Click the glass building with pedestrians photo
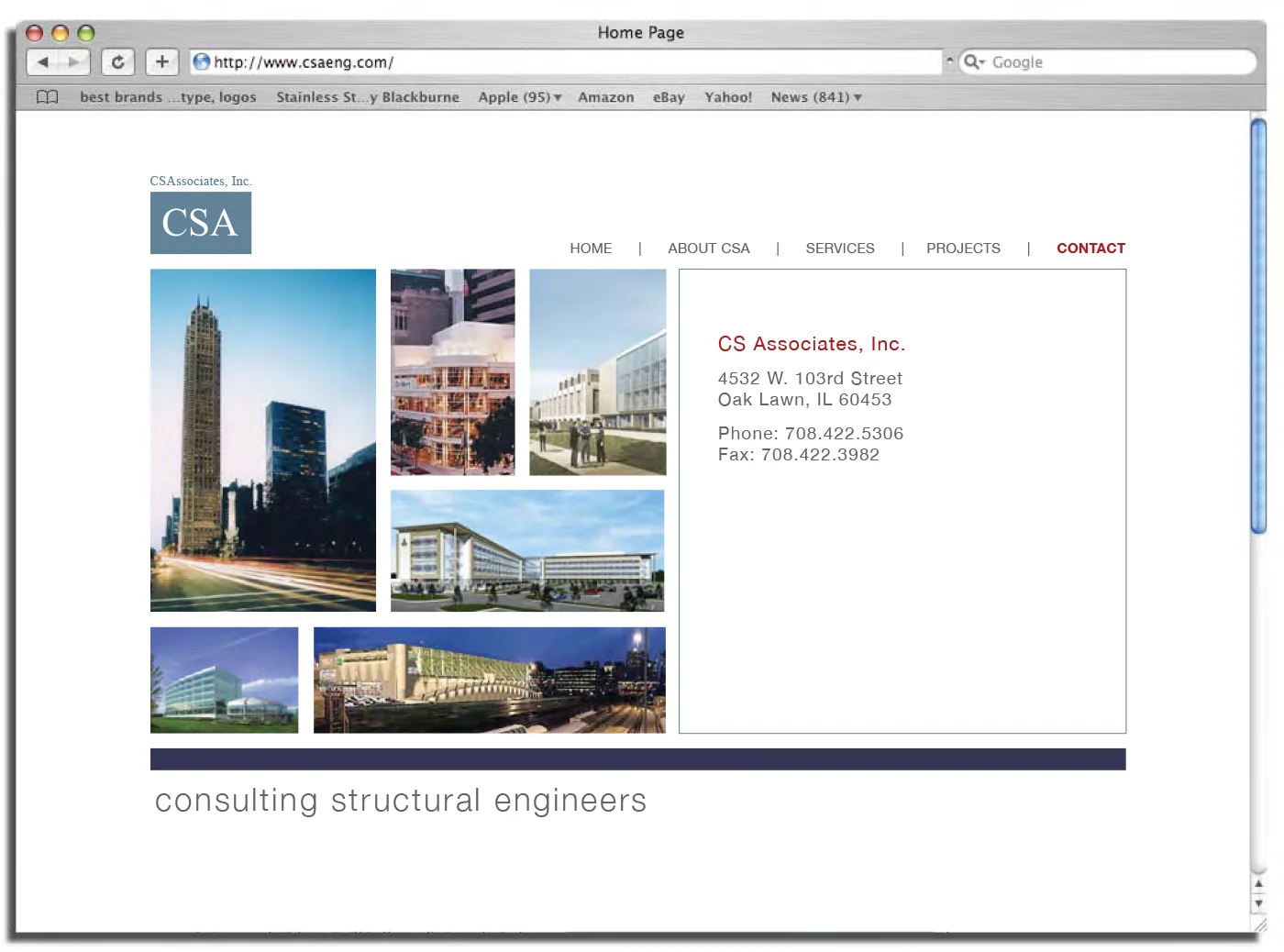Image resolution: width=1284 pixels, height=952 pixels. (598, 372)
